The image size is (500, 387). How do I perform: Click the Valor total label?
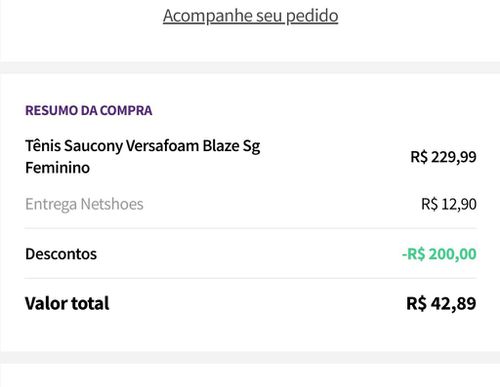67,303
